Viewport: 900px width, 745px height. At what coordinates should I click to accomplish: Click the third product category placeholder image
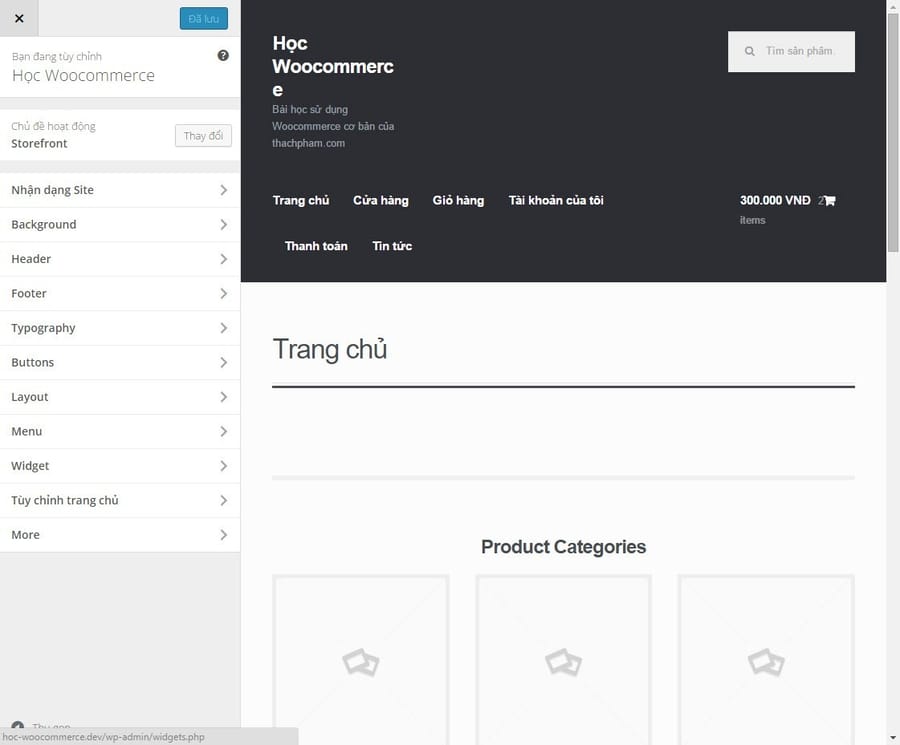coord(766,660)
